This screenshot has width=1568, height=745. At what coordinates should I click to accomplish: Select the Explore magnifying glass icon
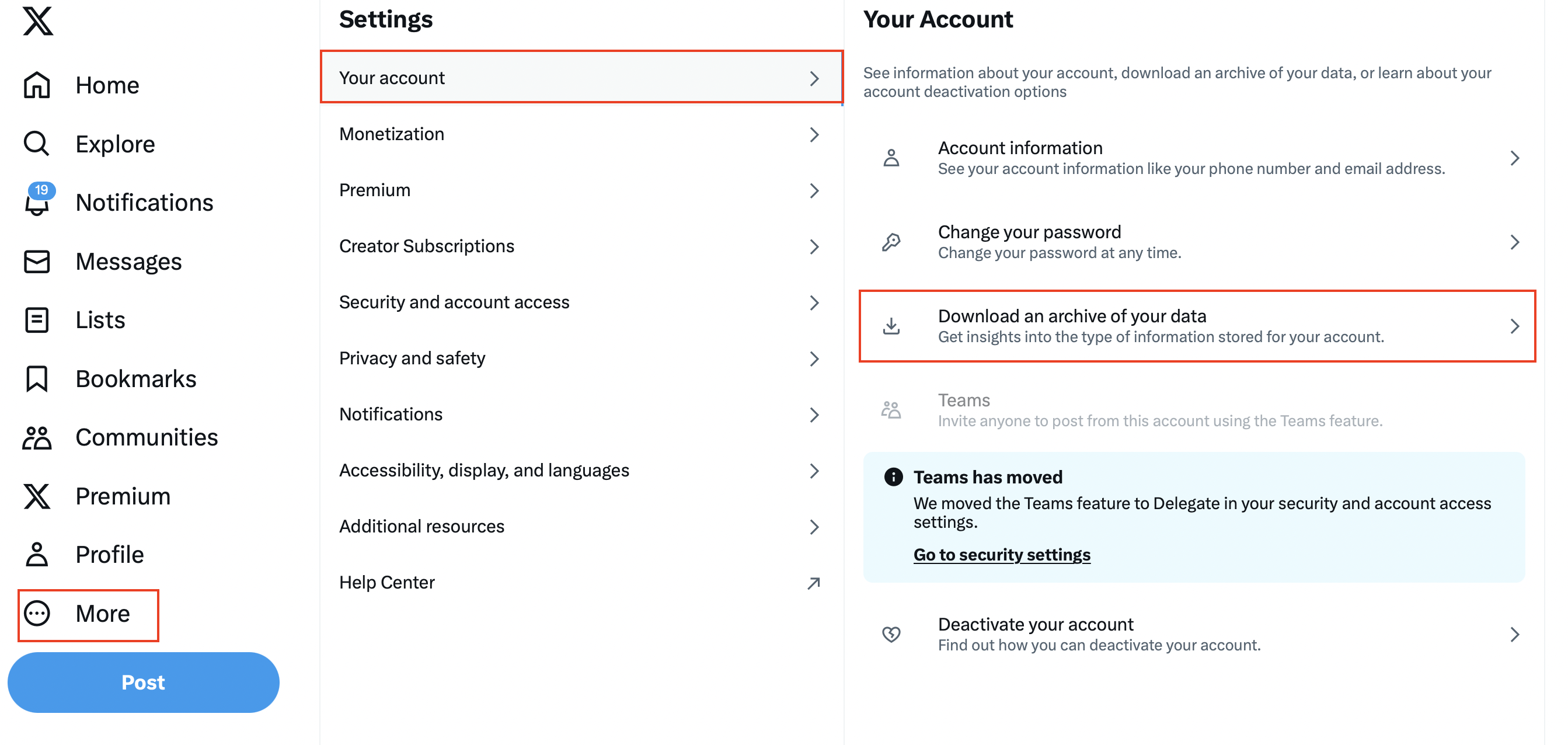pyautogui.click(x=36, y=144)
